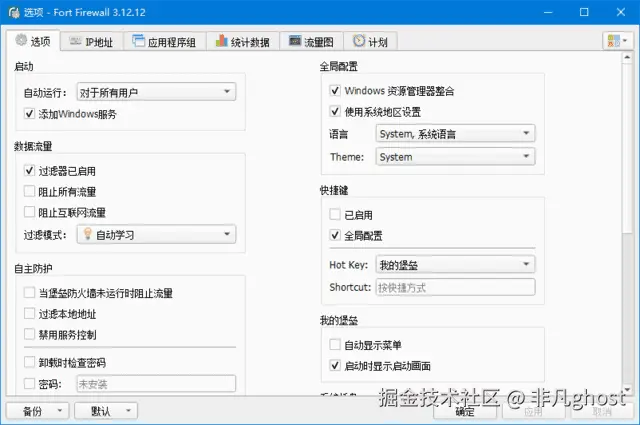This screenshot has width=640, height=425.
Task: Select the 选项 tab
Action: click(33, 40)
